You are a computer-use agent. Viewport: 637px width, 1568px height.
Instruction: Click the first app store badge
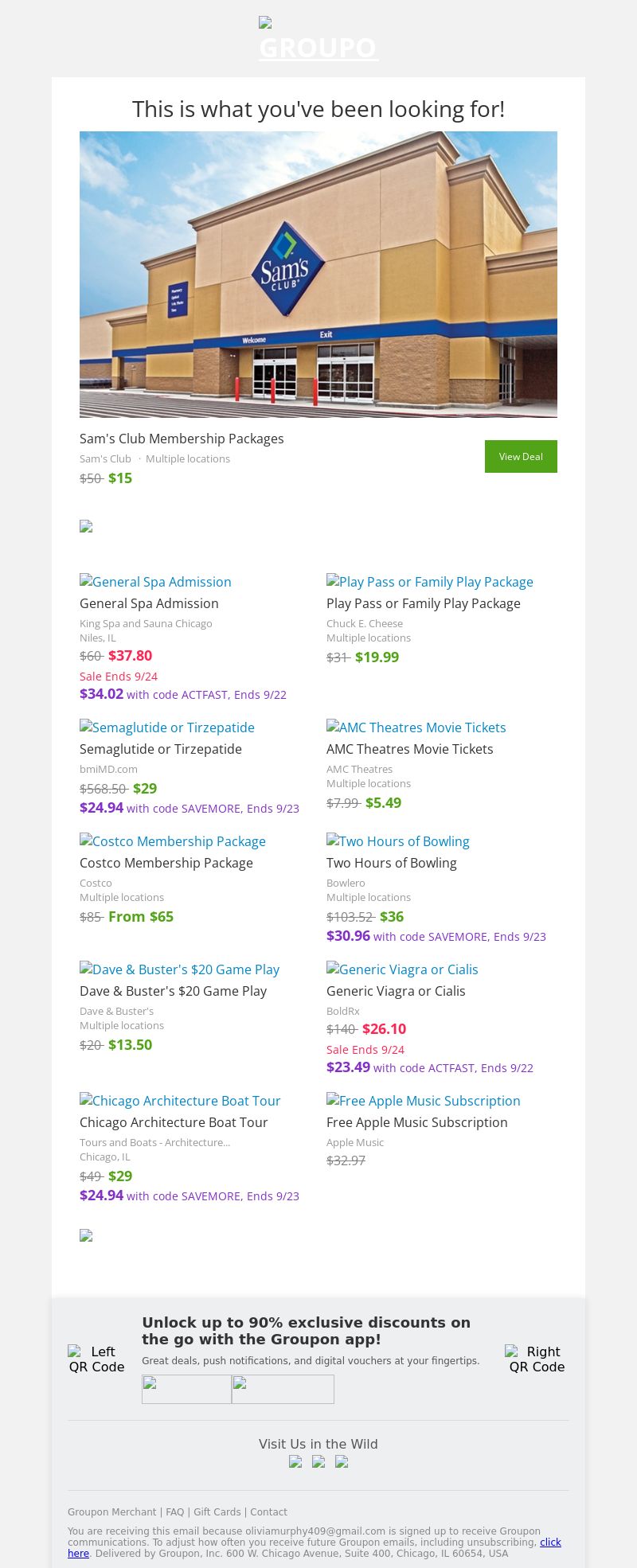coord(186,1389)
